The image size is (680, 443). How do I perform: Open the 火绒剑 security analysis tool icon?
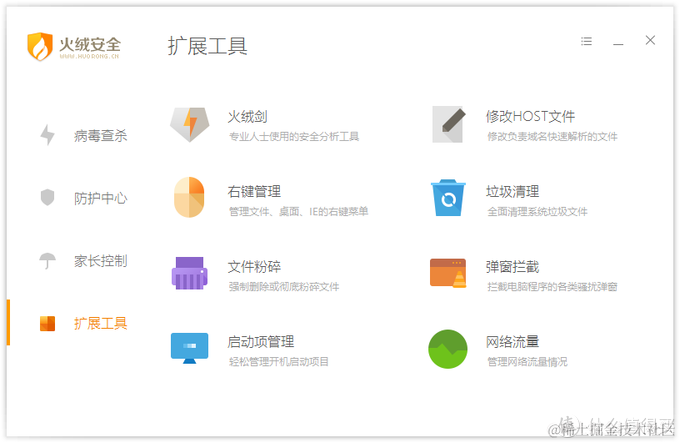point(190,125)
